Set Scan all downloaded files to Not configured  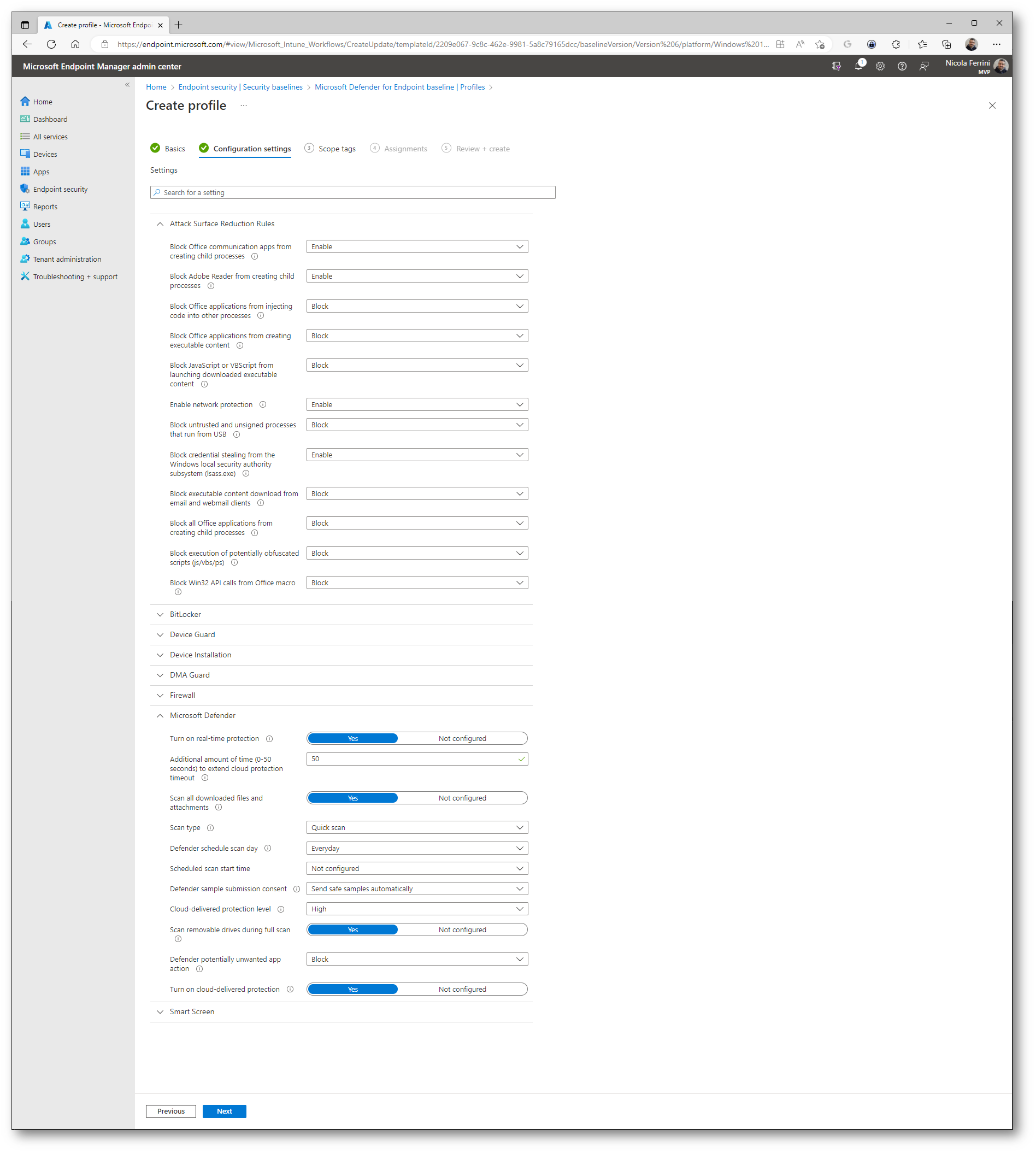point(463,798)
